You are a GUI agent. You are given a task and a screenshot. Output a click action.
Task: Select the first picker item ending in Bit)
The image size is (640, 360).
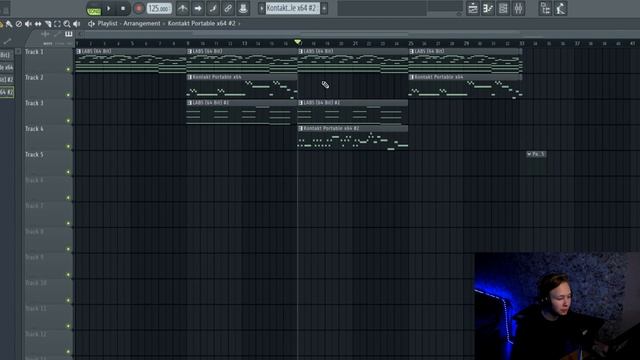[7, 55]
